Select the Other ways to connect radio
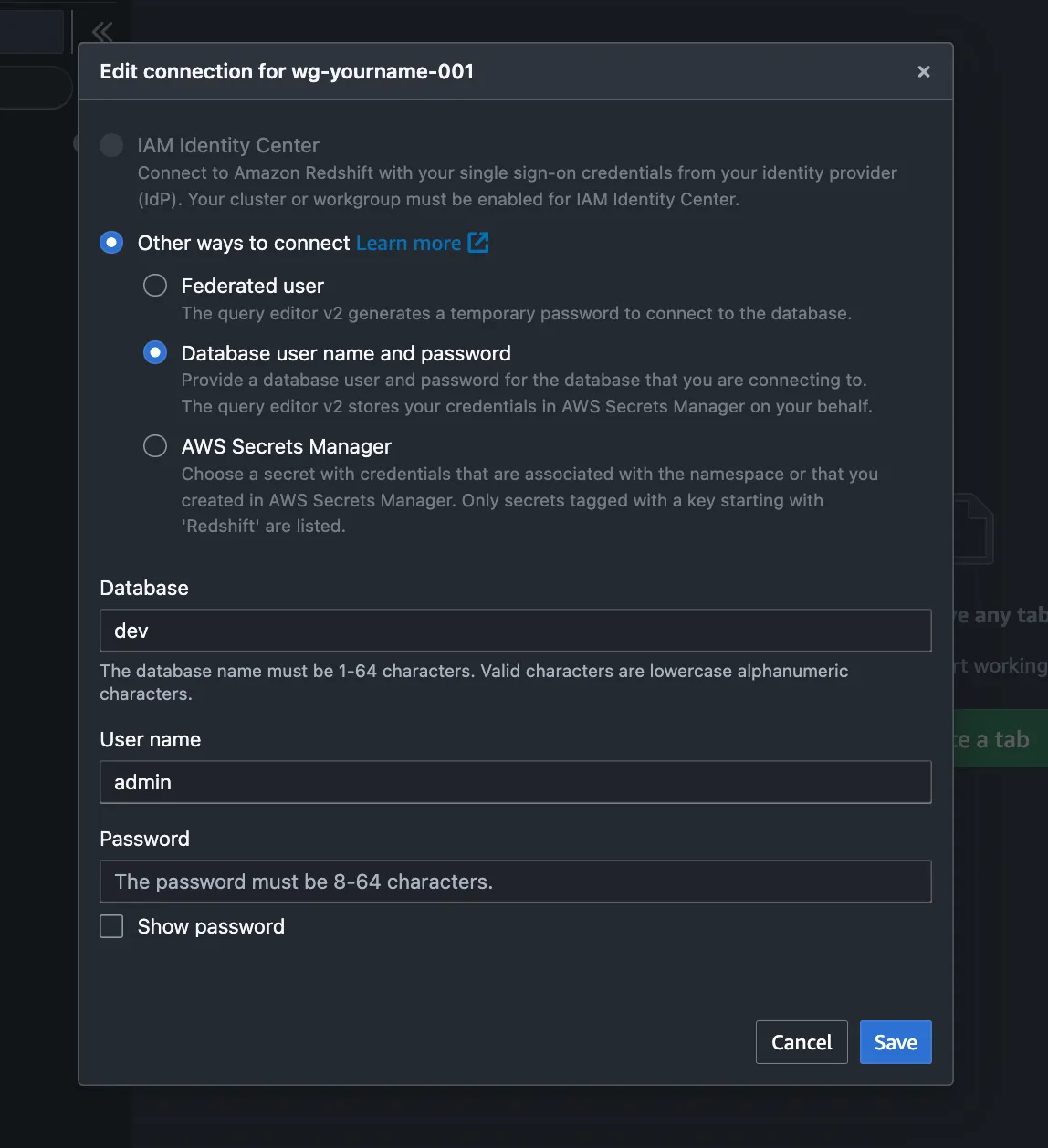 (x=111, y=243)
